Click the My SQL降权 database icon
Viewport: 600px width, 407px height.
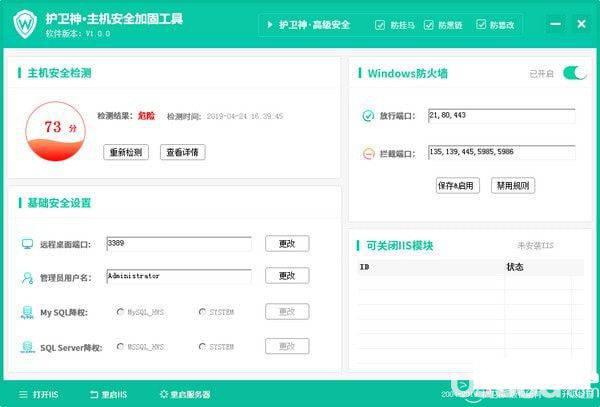[27, 313]
